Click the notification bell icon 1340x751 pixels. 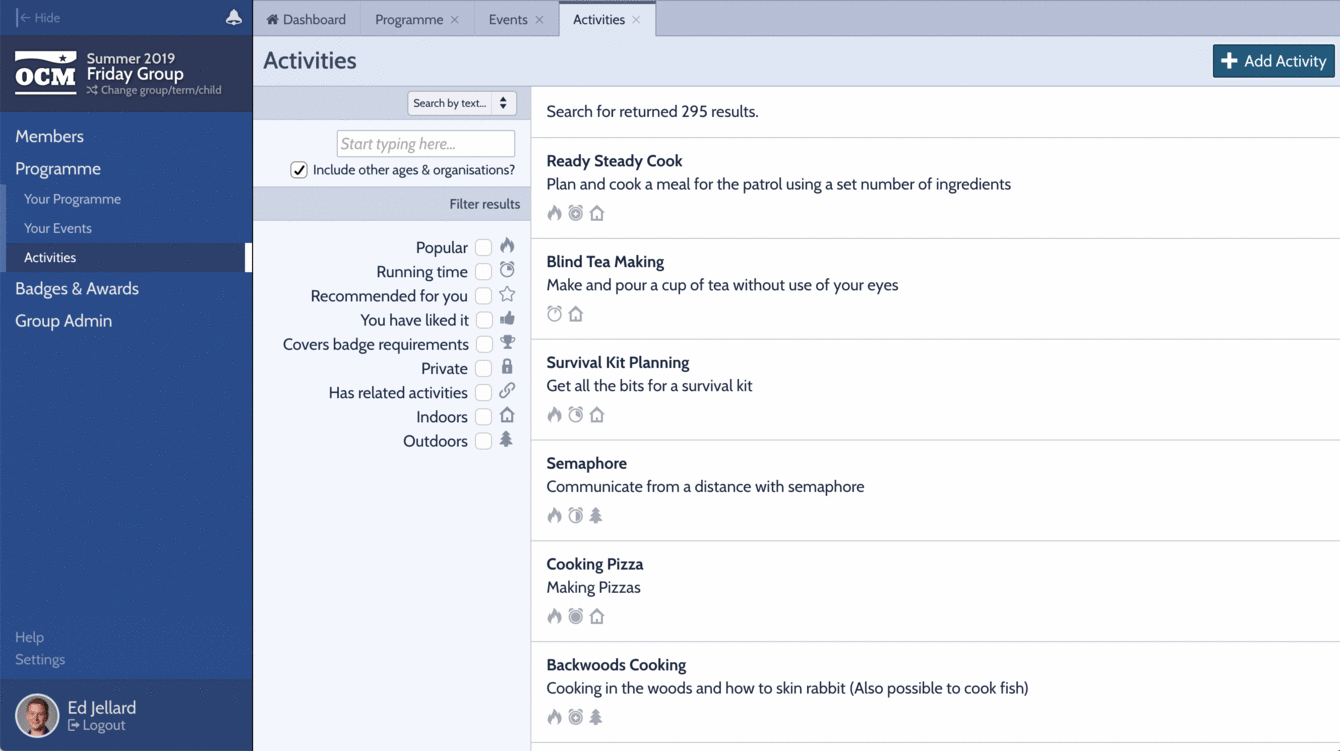[x=233, y=18]
